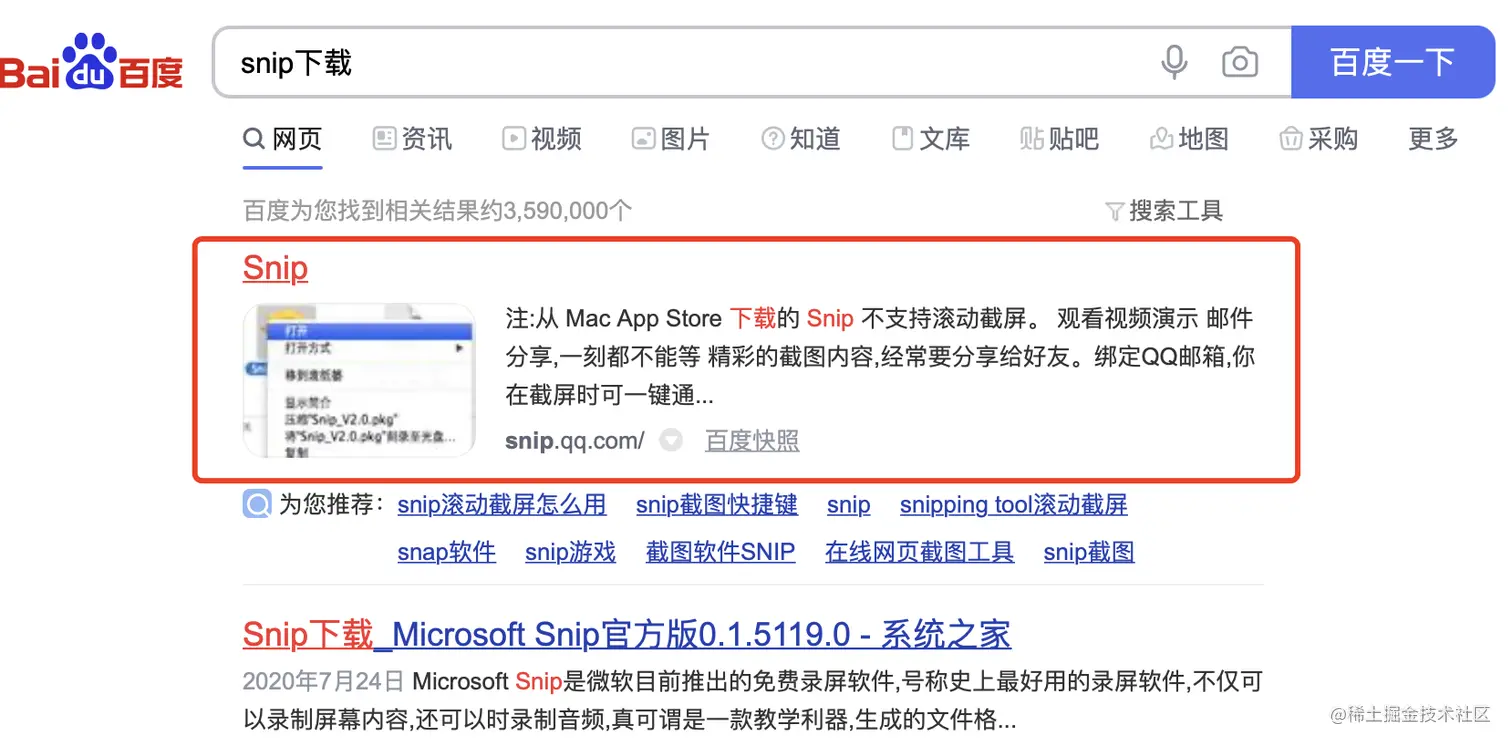Click the funnel icon beside 搜索工具

(x=1114, y=211)
